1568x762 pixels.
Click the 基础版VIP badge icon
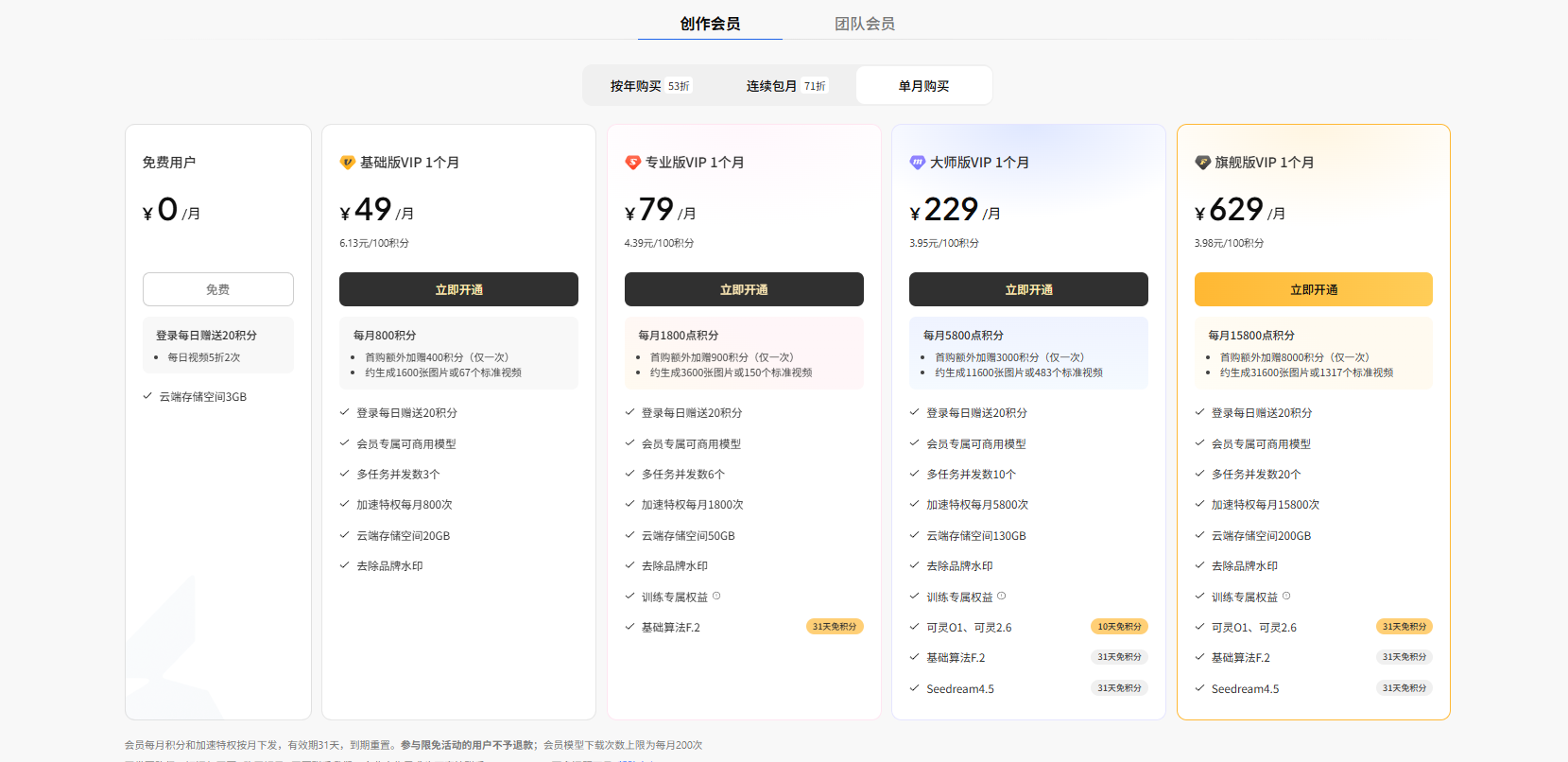(x=347, y=163)
